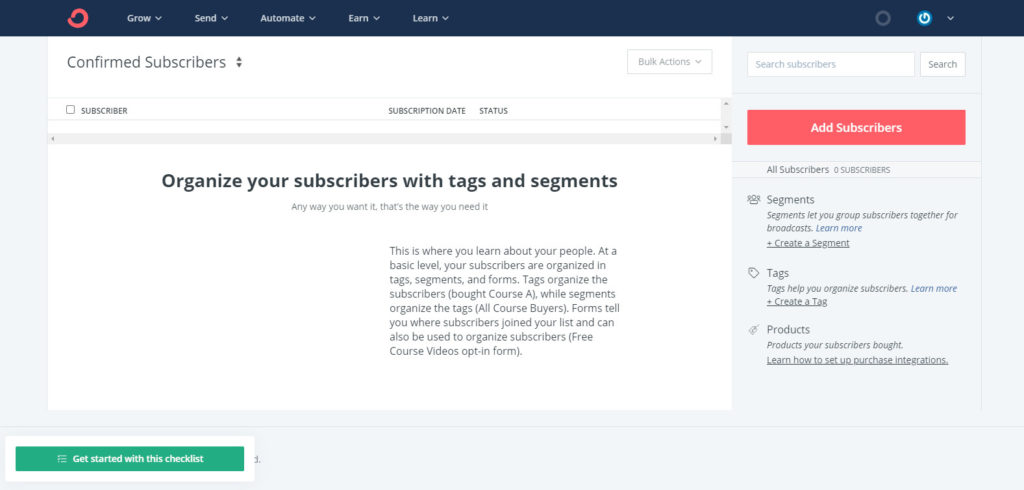
Task: Click the Segments people icon
Action: click(x=754, y=199)
